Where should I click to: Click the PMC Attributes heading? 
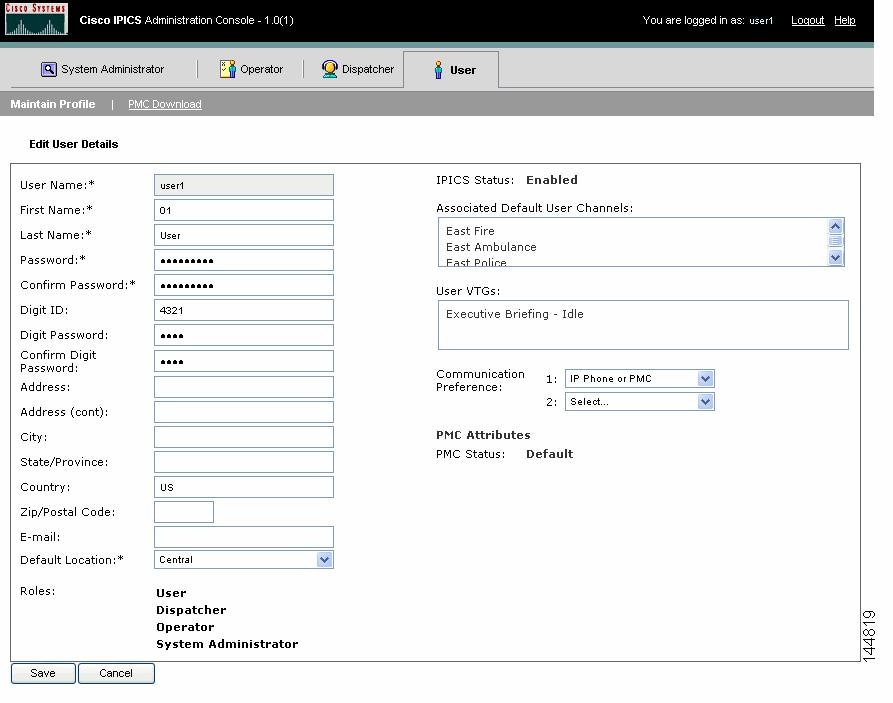484,435
